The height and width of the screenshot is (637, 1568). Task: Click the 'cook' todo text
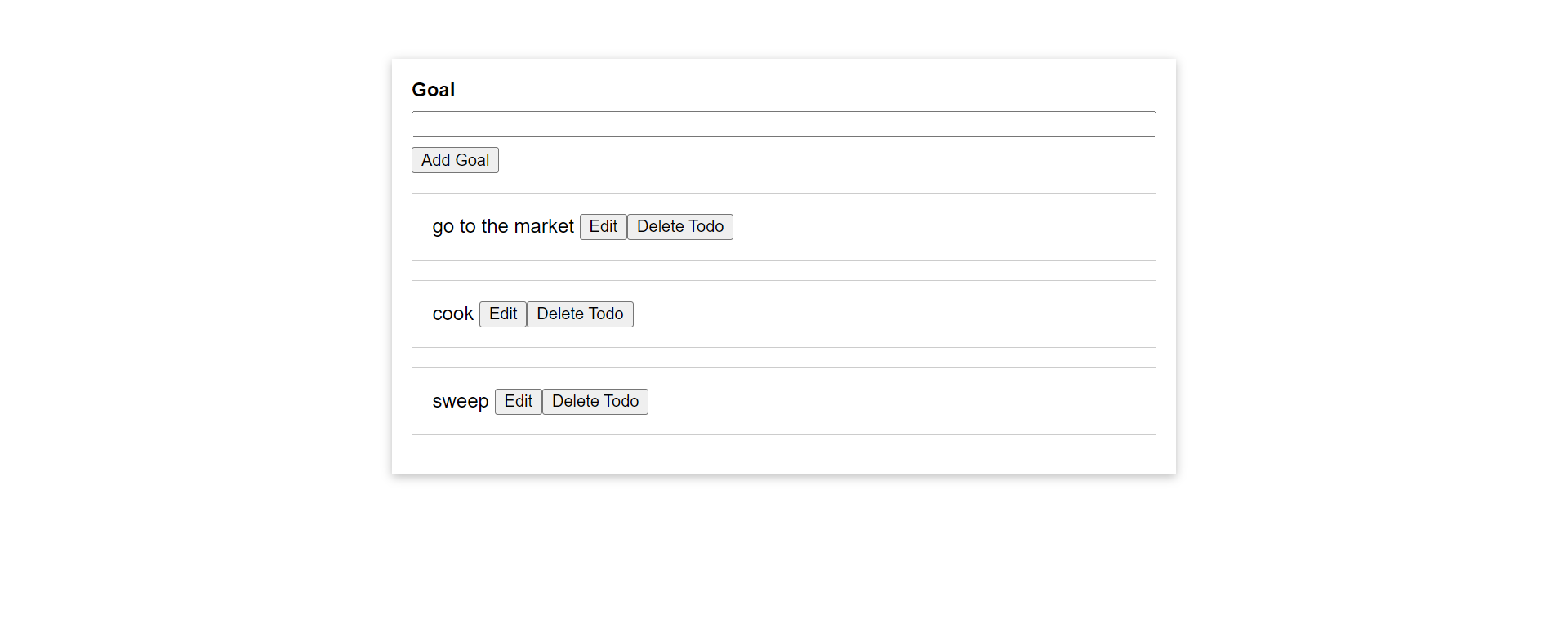452,314
